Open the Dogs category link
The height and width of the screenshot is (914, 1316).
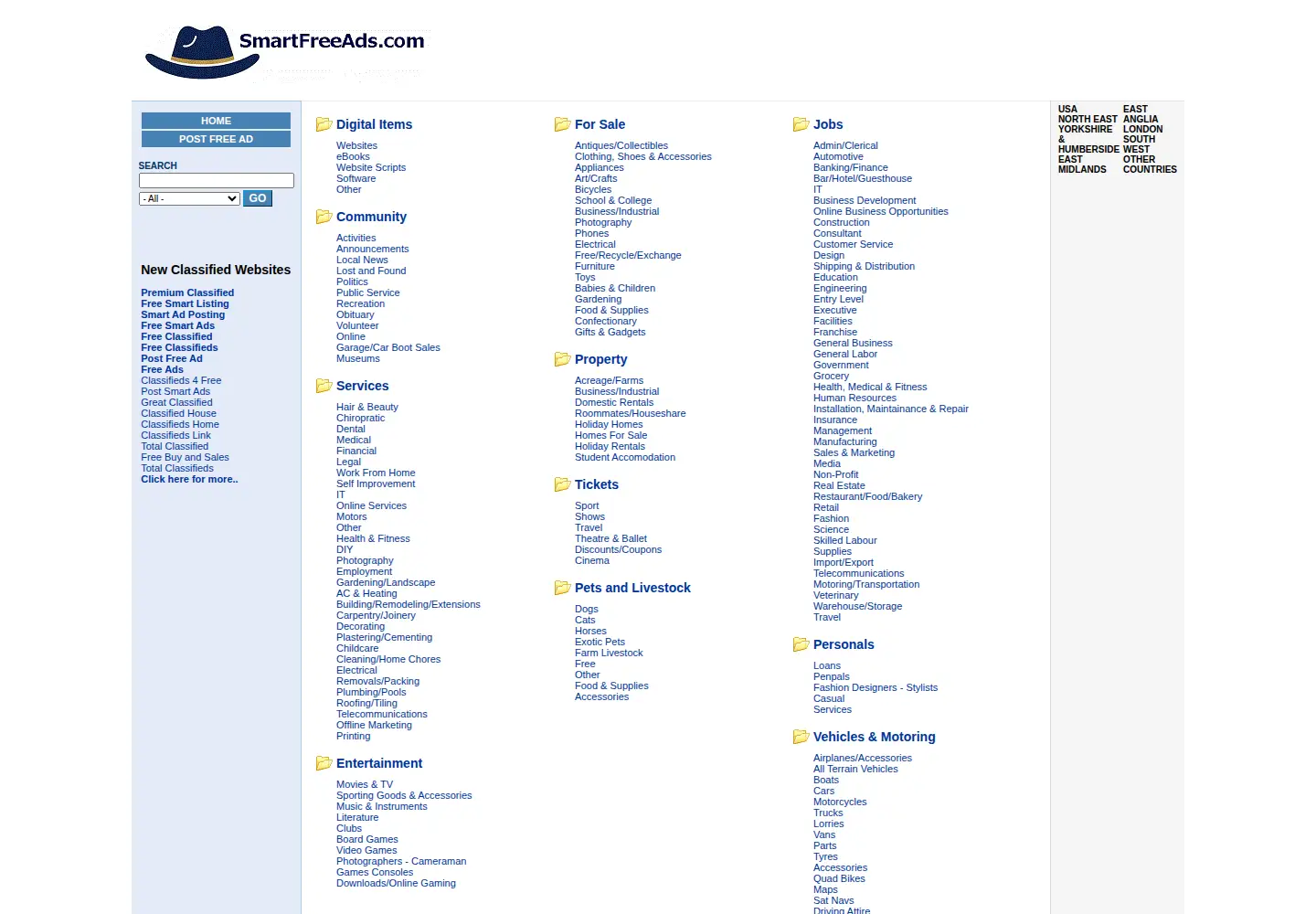[x=587, y=609]
